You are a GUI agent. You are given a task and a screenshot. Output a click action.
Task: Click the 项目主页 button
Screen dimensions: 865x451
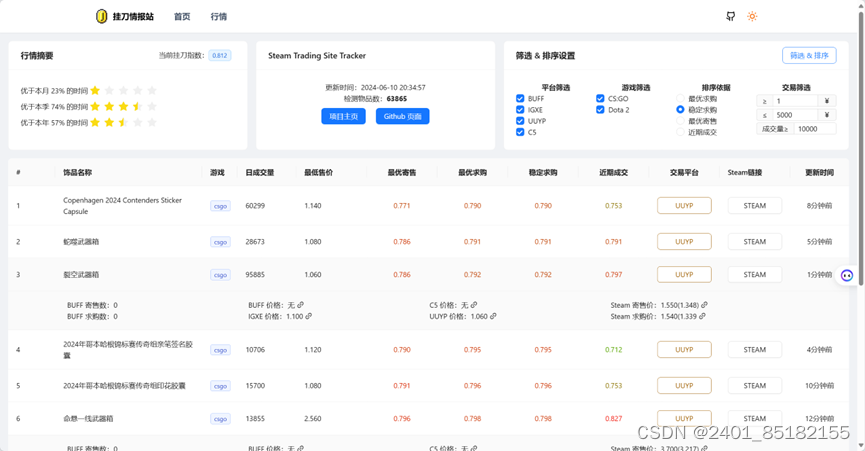pos(344,116)
